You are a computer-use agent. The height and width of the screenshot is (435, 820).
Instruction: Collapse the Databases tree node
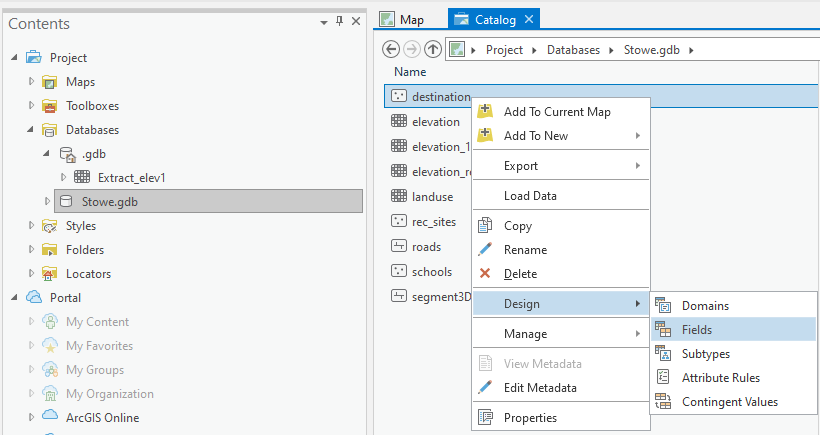(31, 130)
